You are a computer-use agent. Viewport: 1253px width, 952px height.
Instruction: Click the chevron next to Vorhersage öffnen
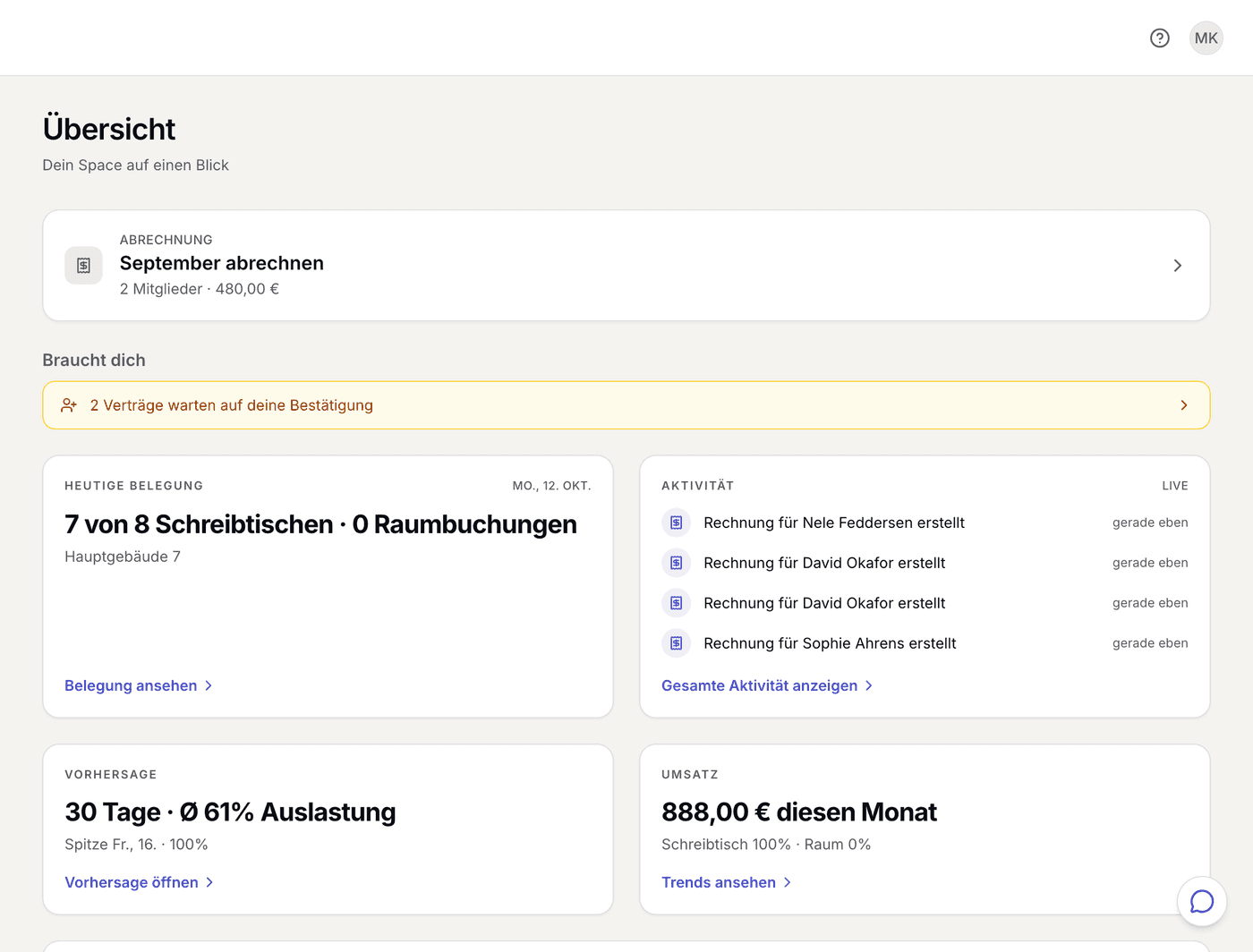coord(209,882)
